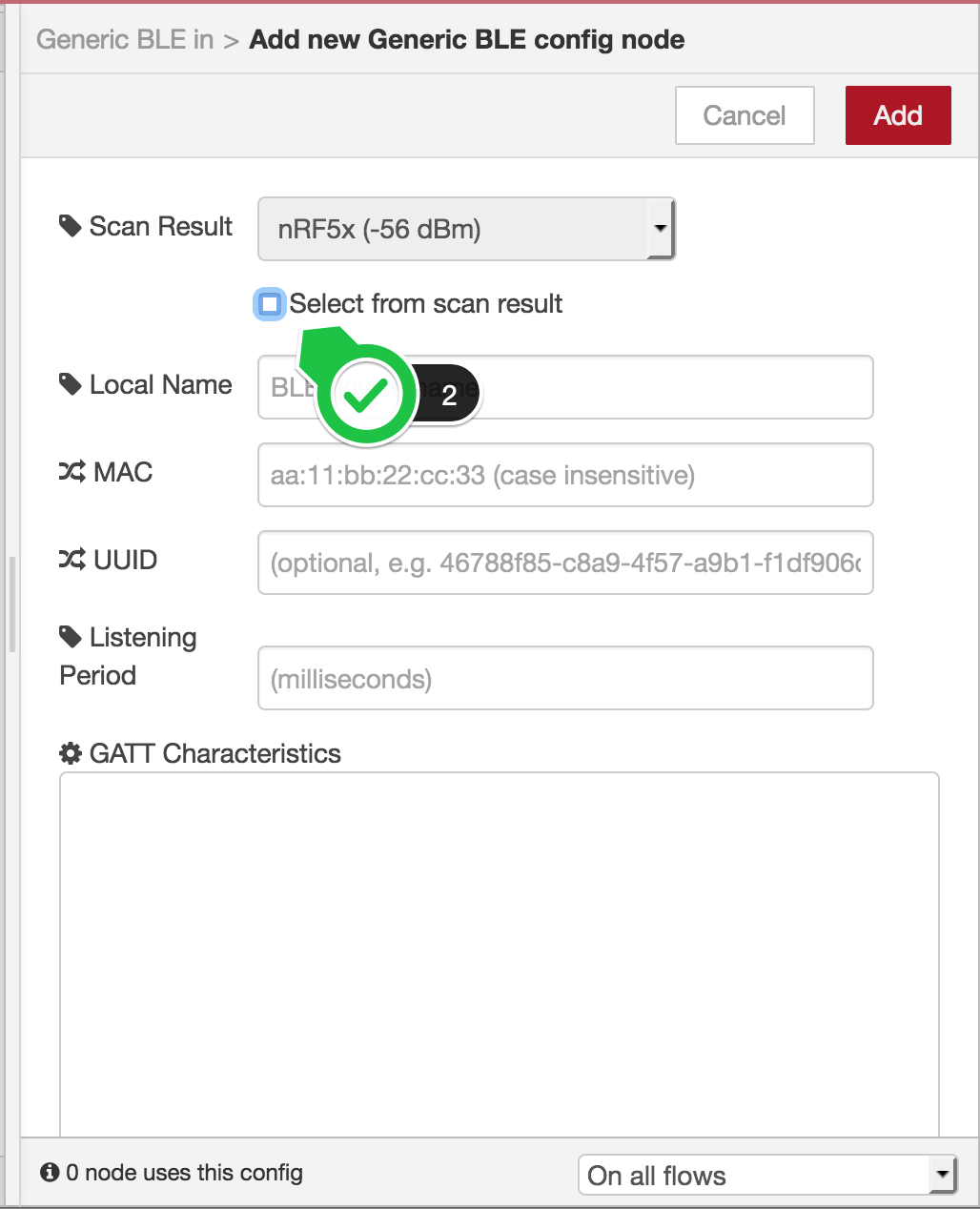Click the tag icon beside Local Name
The width and height of the screenshot is (980, 1209).
pos(70,384)
